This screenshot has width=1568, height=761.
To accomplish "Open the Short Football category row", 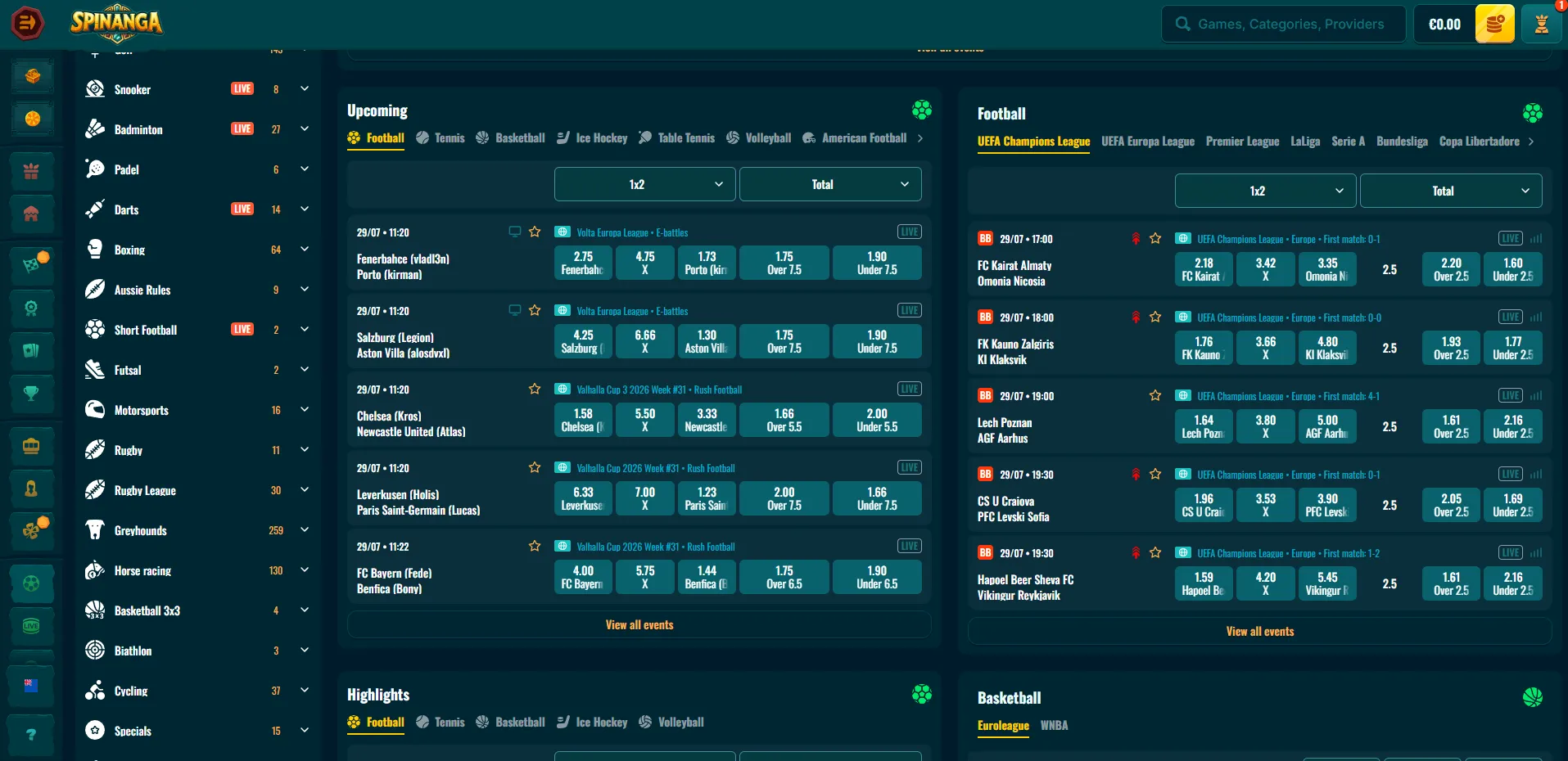I will click(x=197, y=330).
